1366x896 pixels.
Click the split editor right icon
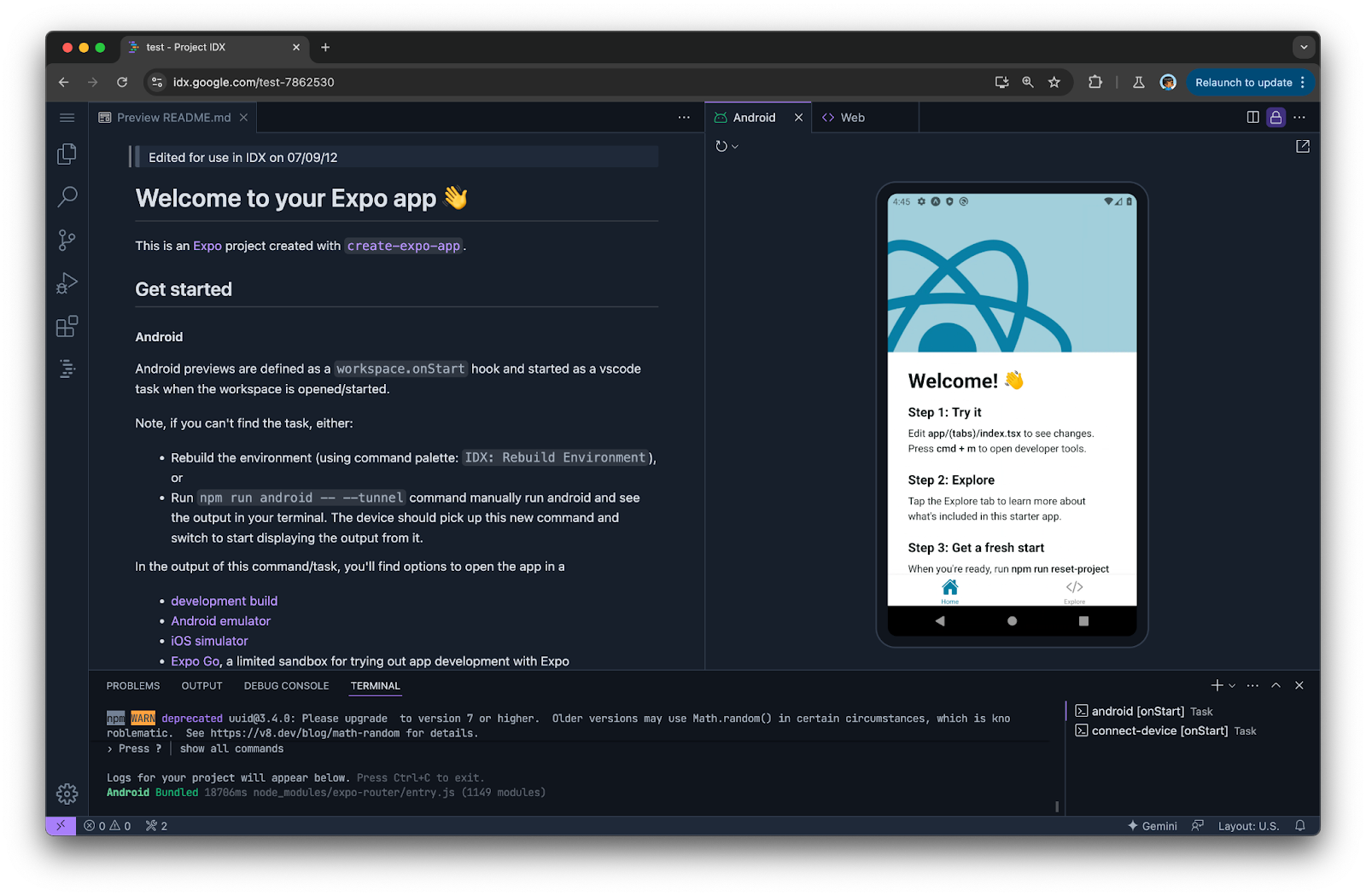click(1252, 118)
